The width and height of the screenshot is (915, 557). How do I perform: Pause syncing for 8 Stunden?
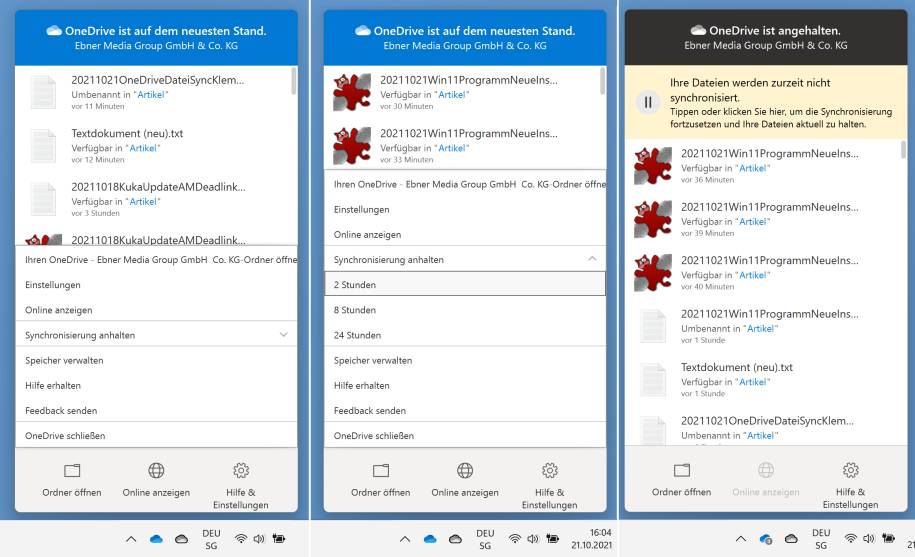point(465,310)
